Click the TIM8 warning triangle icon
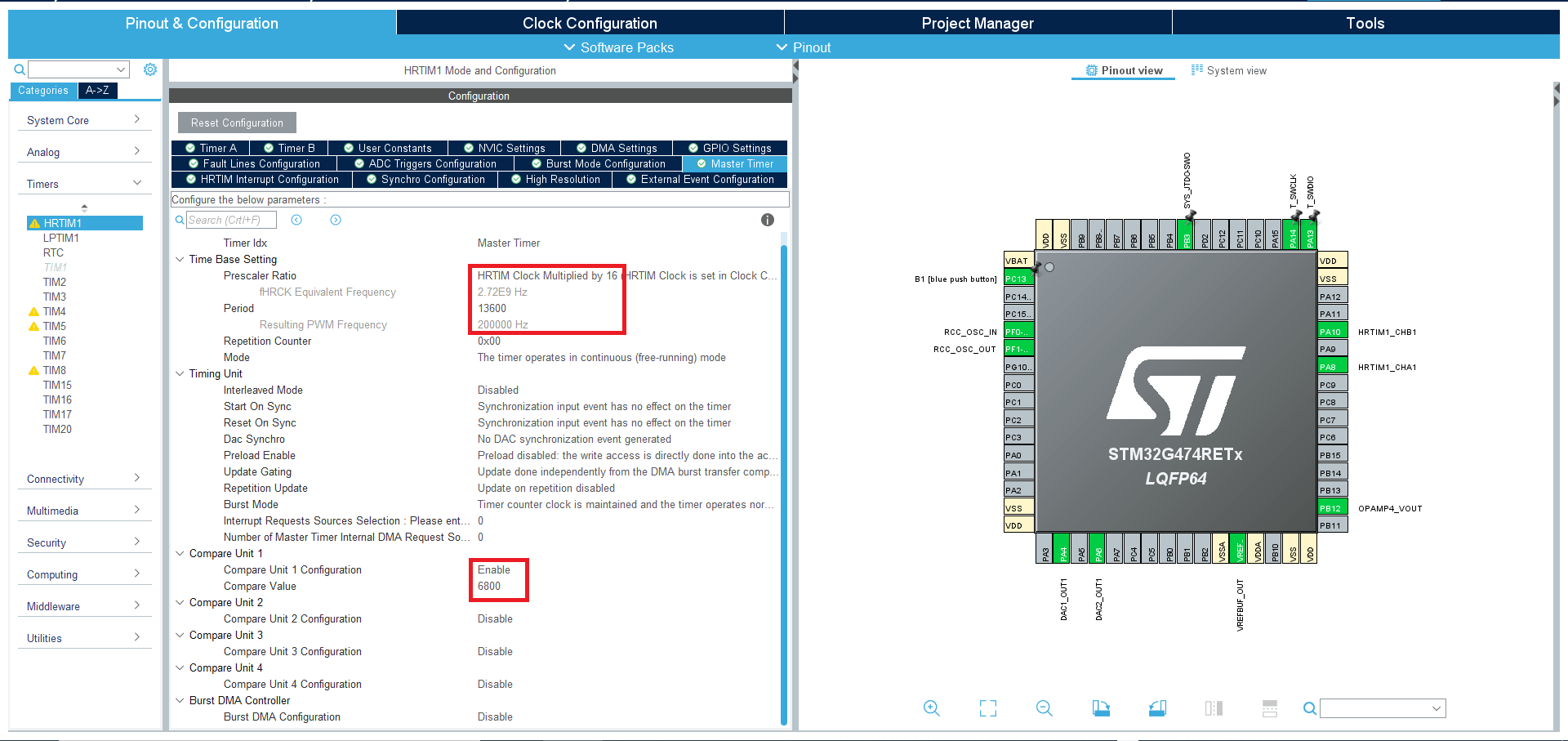Image resolution: width=1568 pixels, height=741 pixels. pyautogui.click(x=33, y=370)
